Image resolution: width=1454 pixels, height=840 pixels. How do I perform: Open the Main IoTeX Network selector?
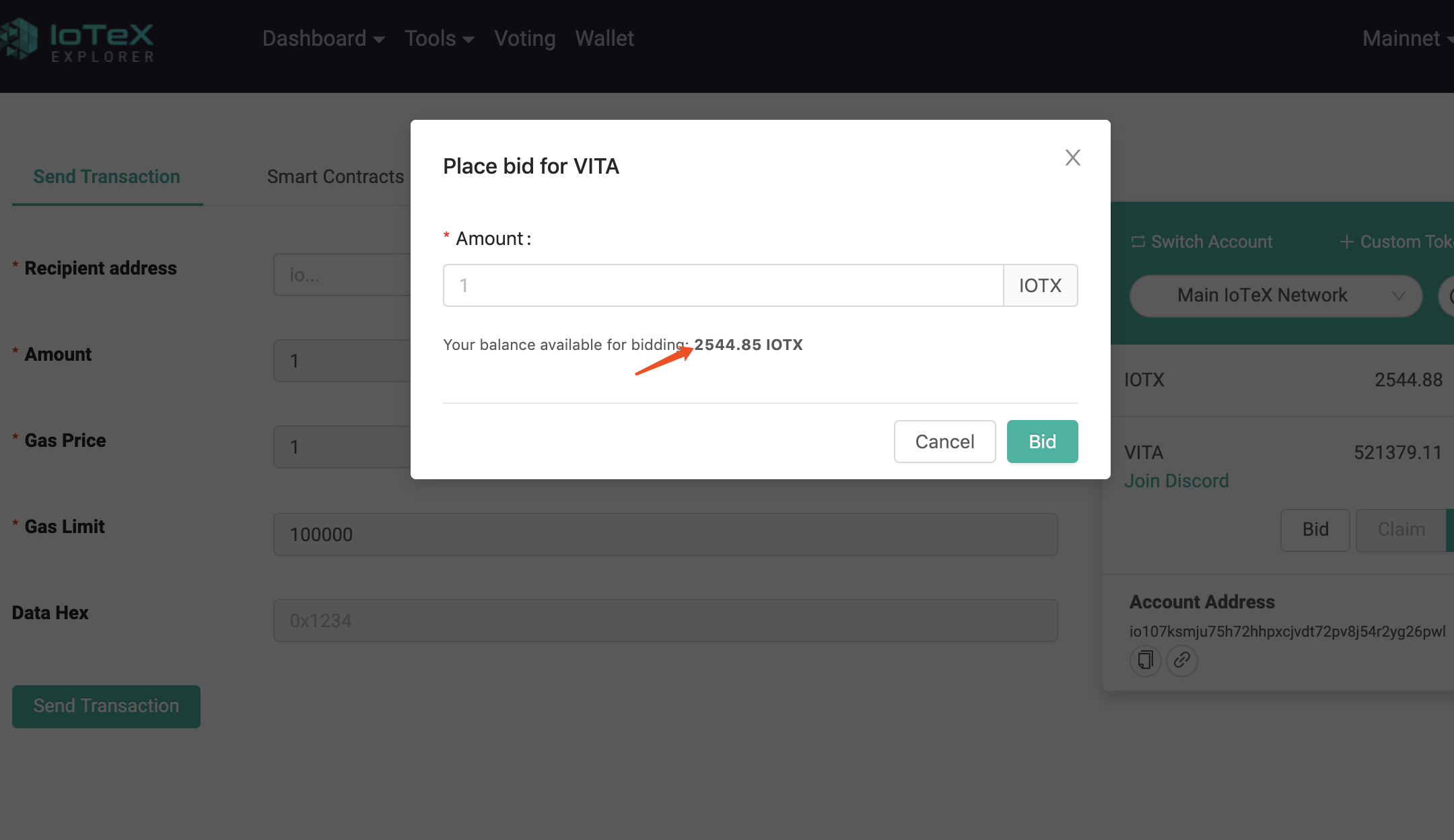pos(1274,295)
